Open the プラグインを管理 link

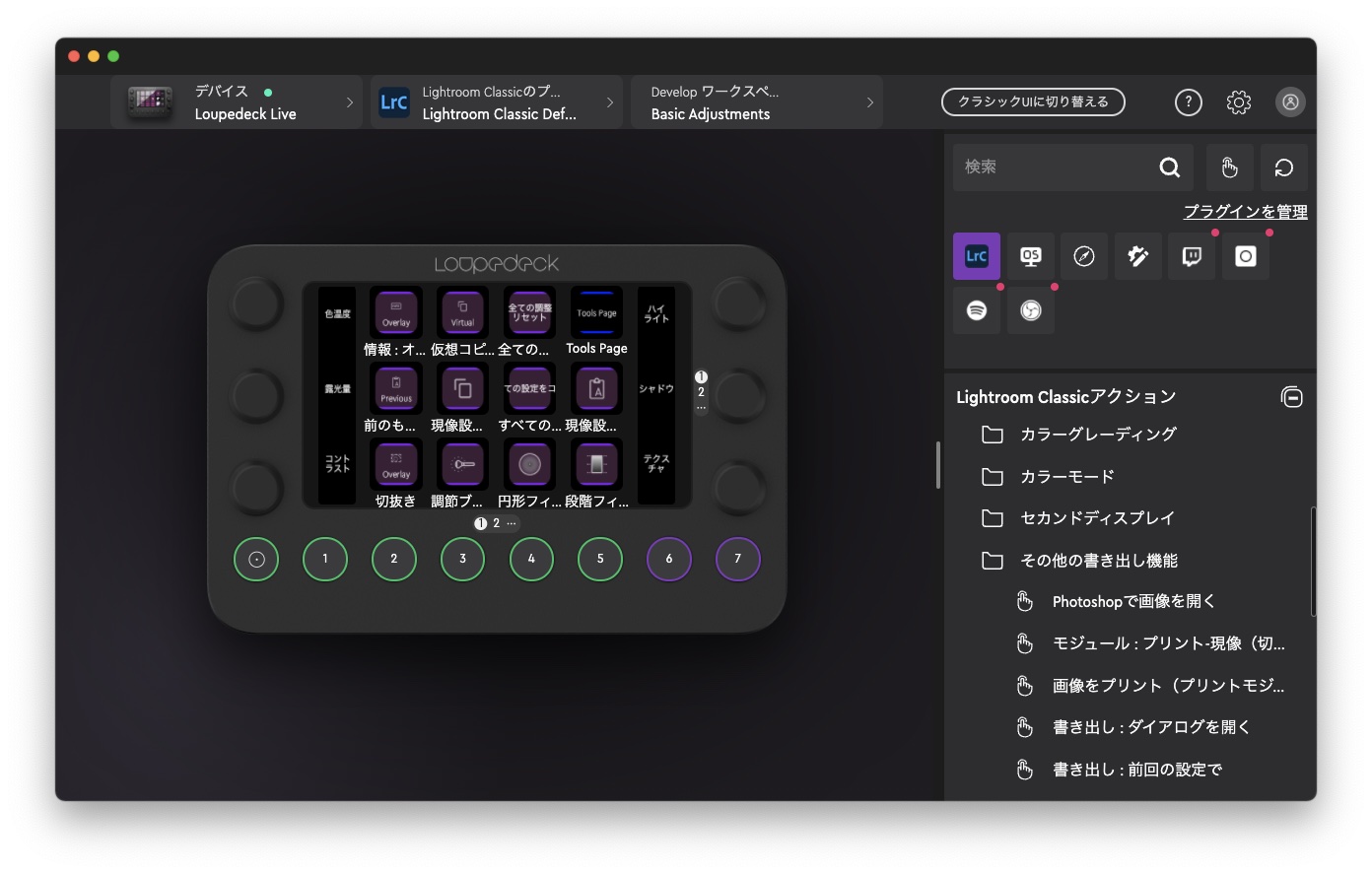[x=1245, y=211]
